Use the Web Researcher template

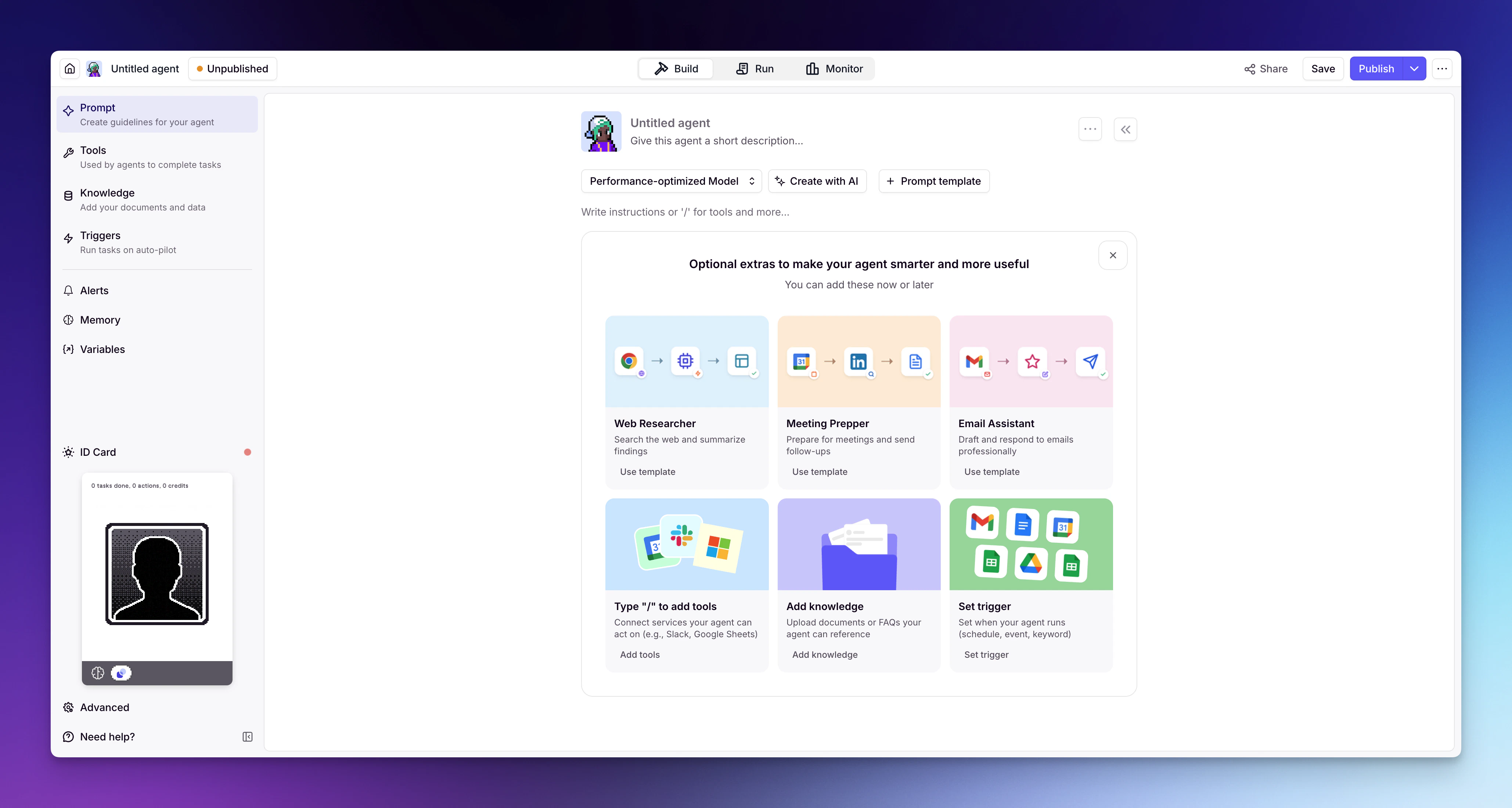pyautogui.click(x=647, y=471)
